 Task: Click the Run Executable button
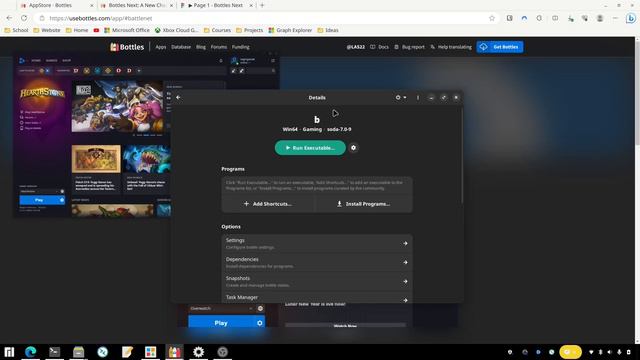(x=310, y=148)
